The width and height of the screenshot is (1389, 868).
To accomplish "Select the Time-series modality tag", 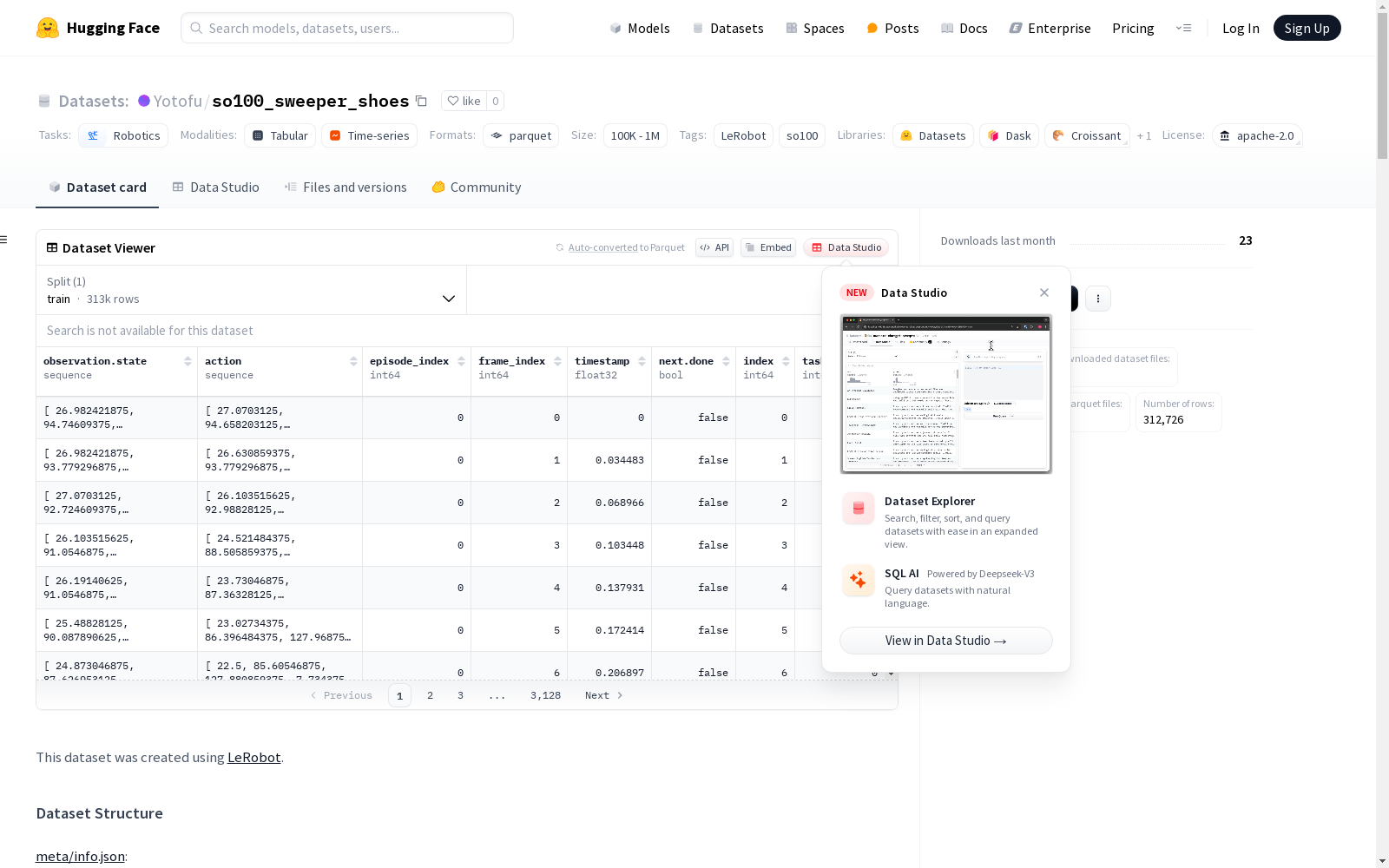I will coord(369,135).
